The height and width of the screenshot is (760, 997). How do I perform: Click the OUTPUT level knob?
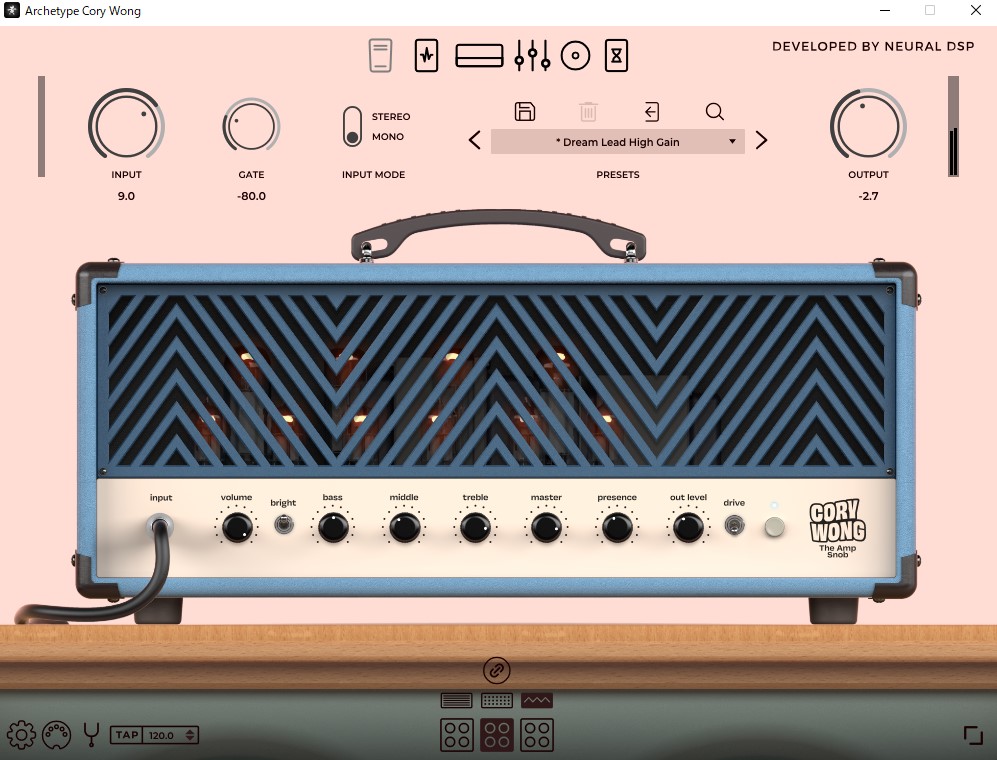click(x=868, y=124)
